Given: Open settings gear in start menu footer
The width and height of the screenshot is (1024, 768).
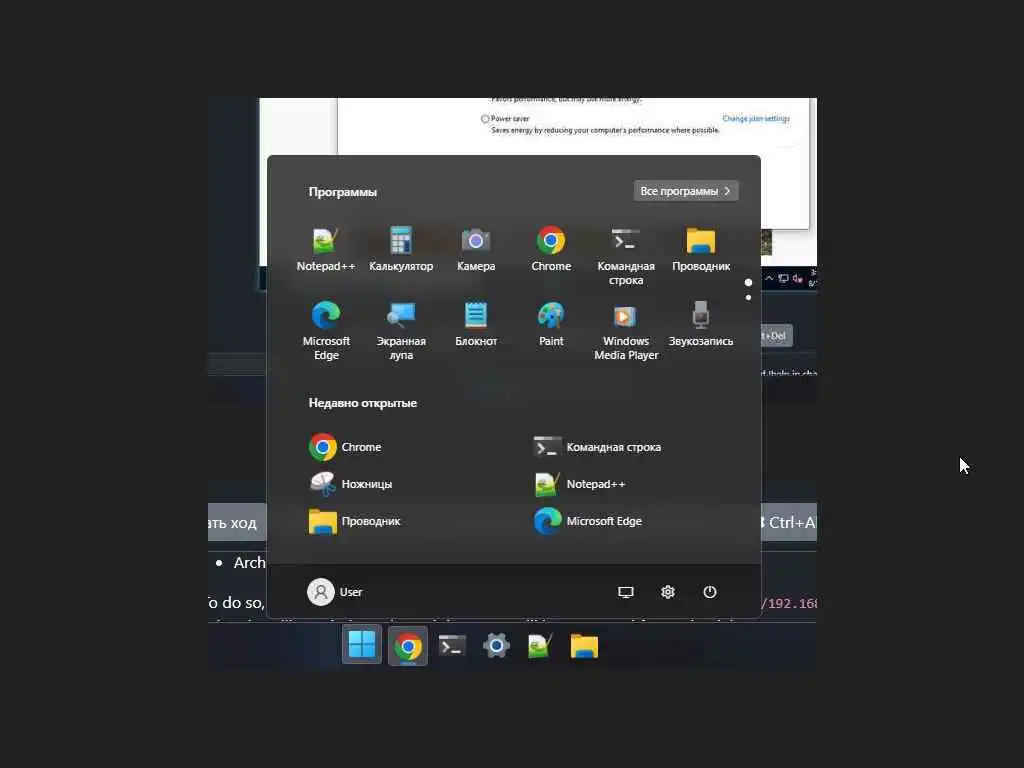Looking at the screenshot, I should (667, 592).
